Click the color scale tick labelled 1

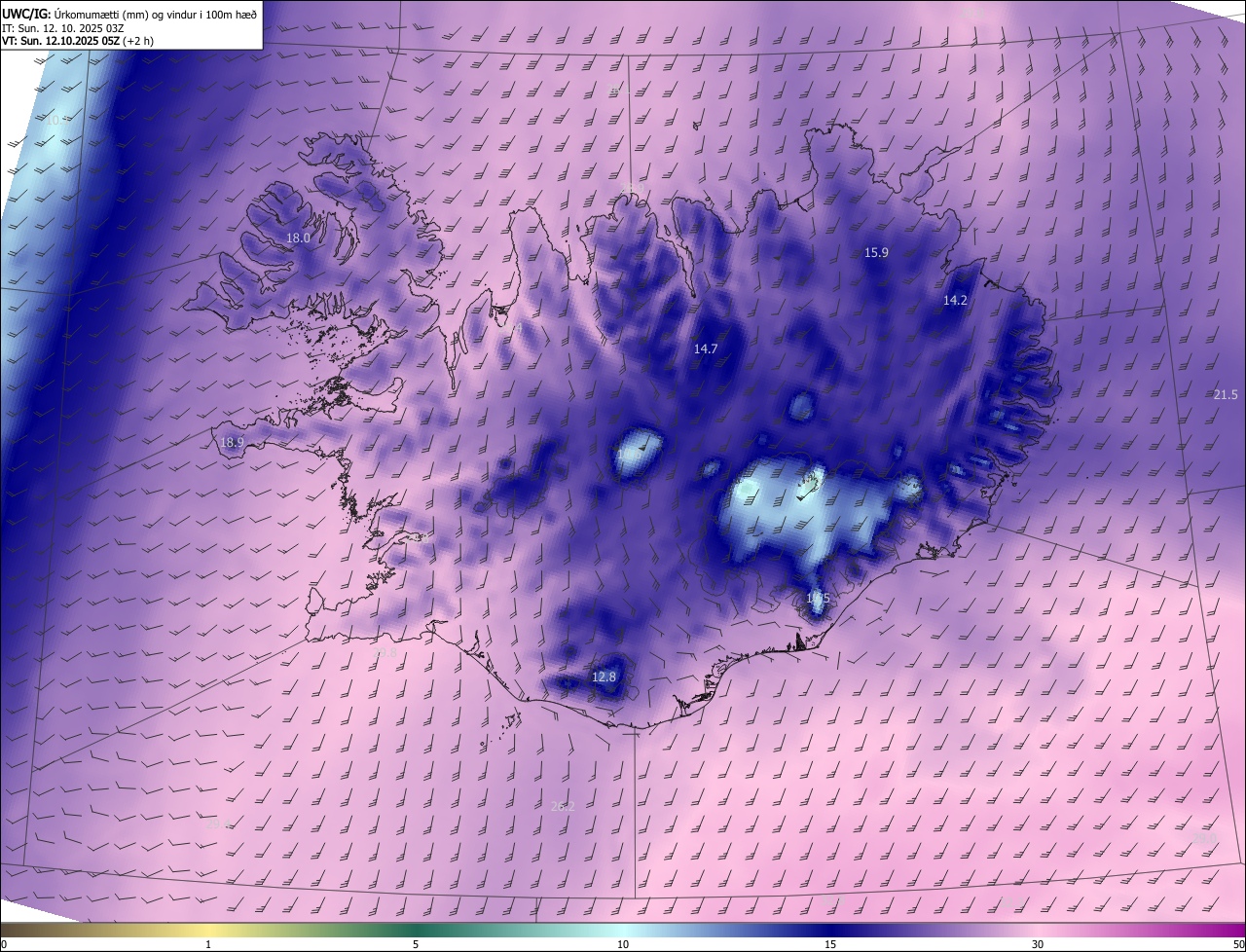[x=208, y=944]
